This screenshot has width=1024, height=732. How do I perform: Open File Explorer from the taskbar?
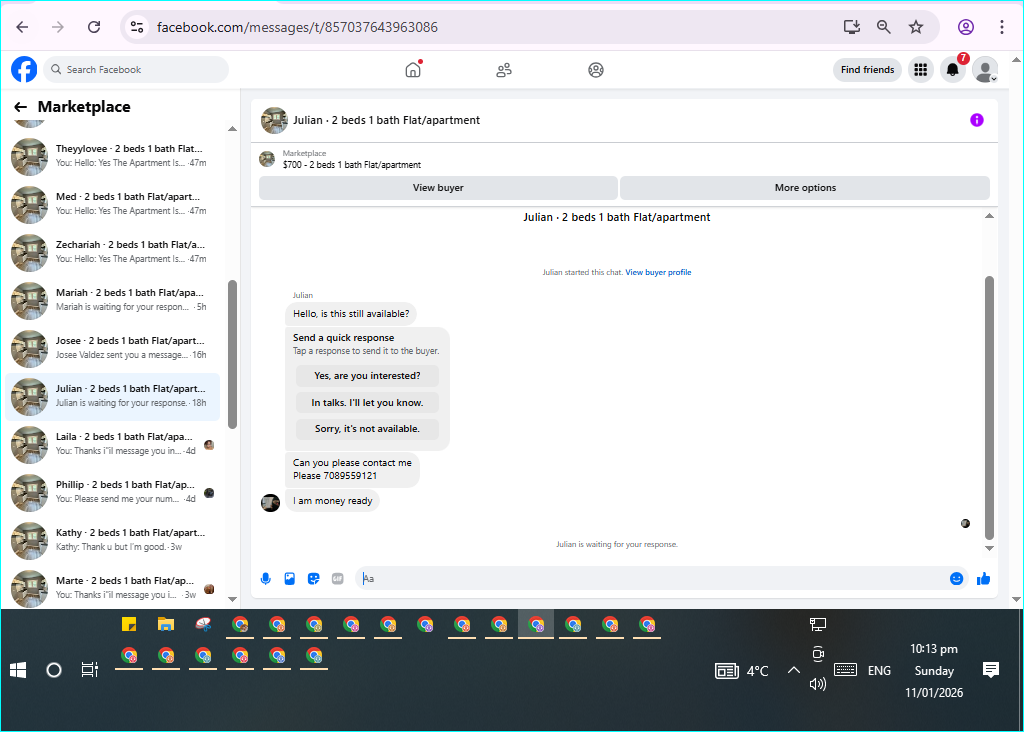[x=166, y=624]
